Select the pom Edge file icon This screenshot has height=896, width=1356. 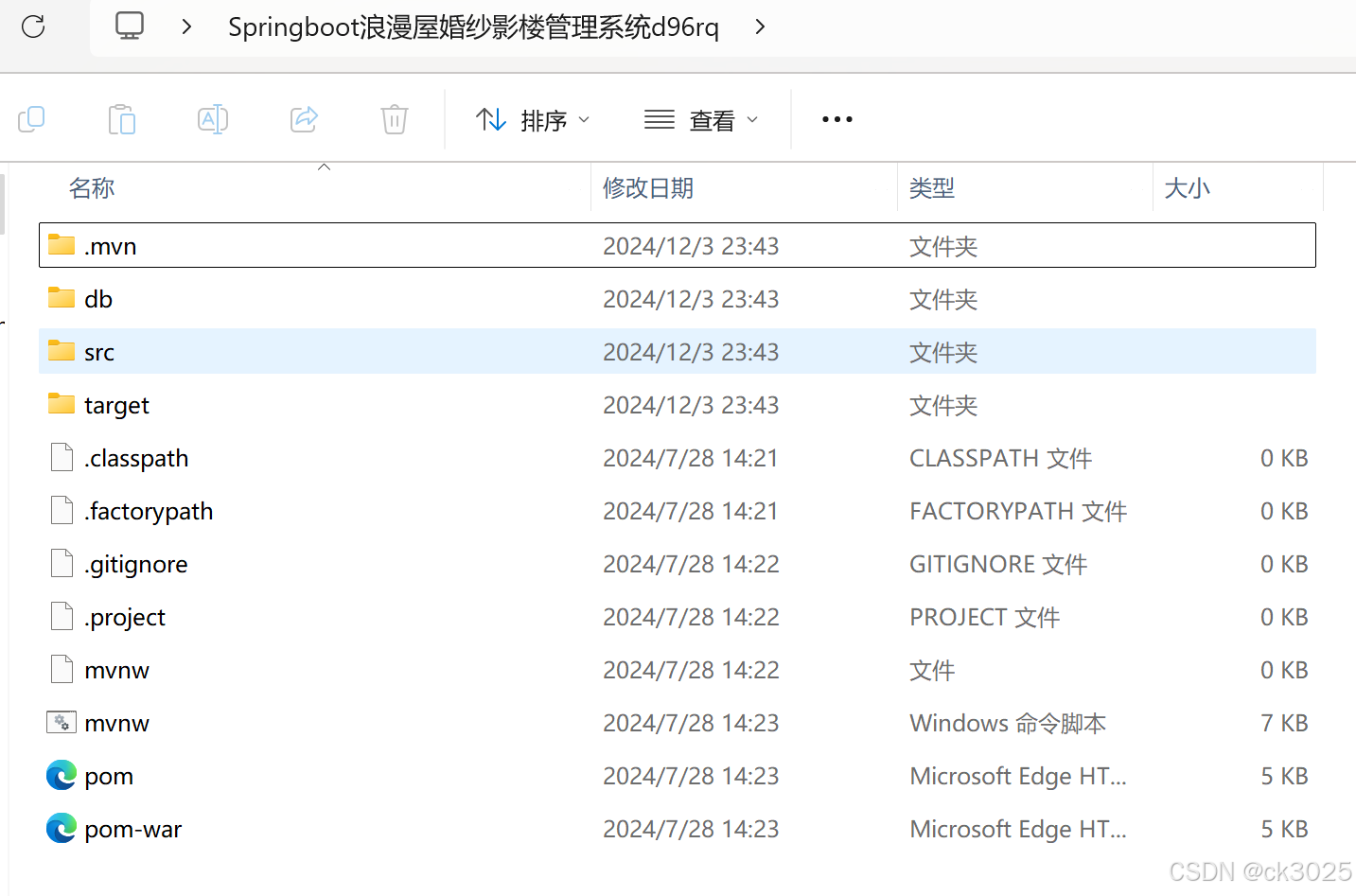(62, 775)
